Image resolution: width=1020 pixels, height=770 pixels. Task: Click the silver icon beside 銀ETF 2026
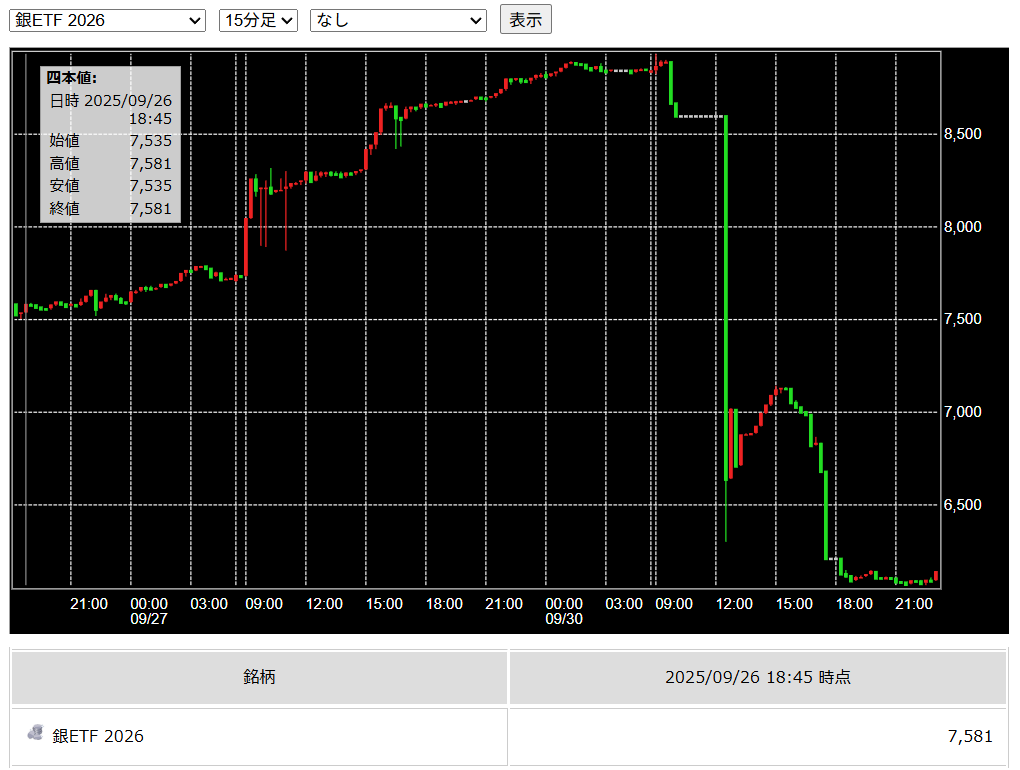tap(36, 733)
